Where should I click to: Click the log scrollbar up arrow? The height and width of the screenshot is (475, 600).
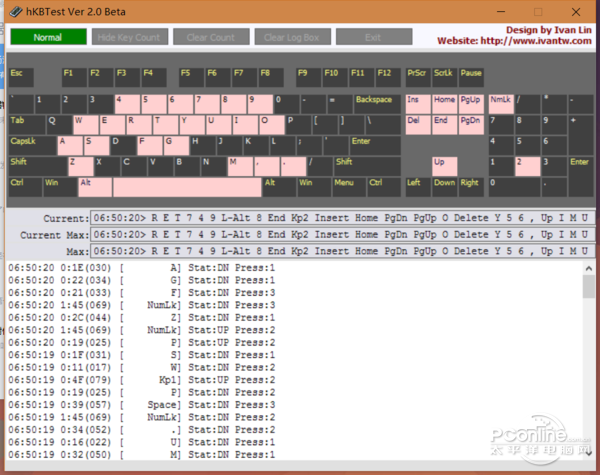[x=589, y=268]
